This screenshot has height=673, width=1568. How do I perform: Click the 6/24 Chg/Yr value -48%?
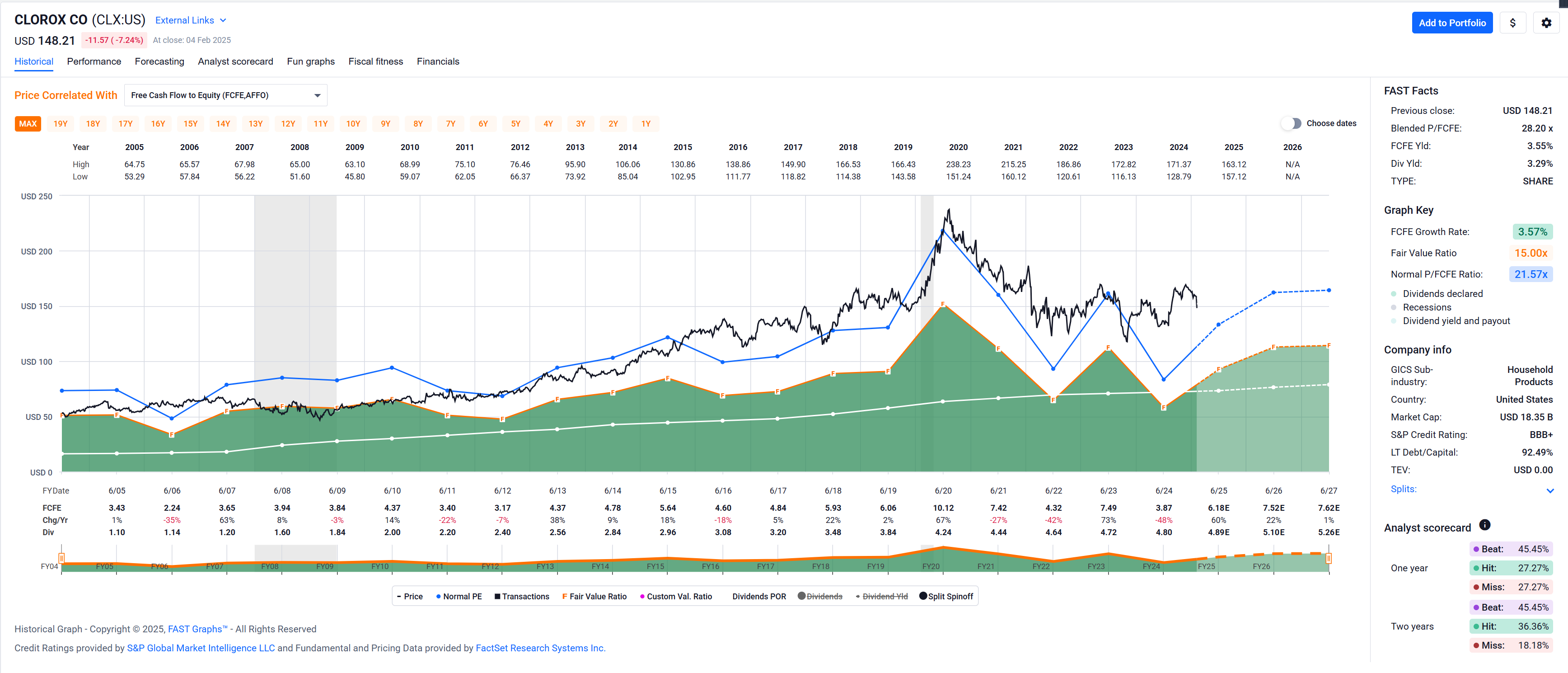1163,520
